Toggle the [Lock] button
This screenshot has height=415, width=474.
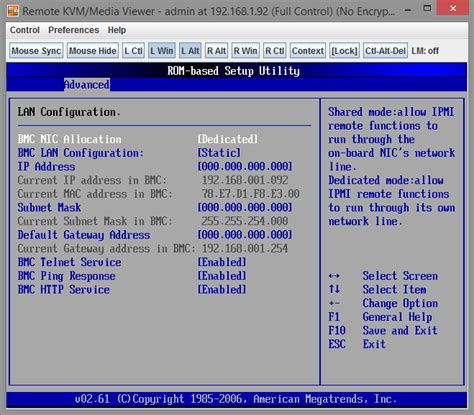[344, 51]
